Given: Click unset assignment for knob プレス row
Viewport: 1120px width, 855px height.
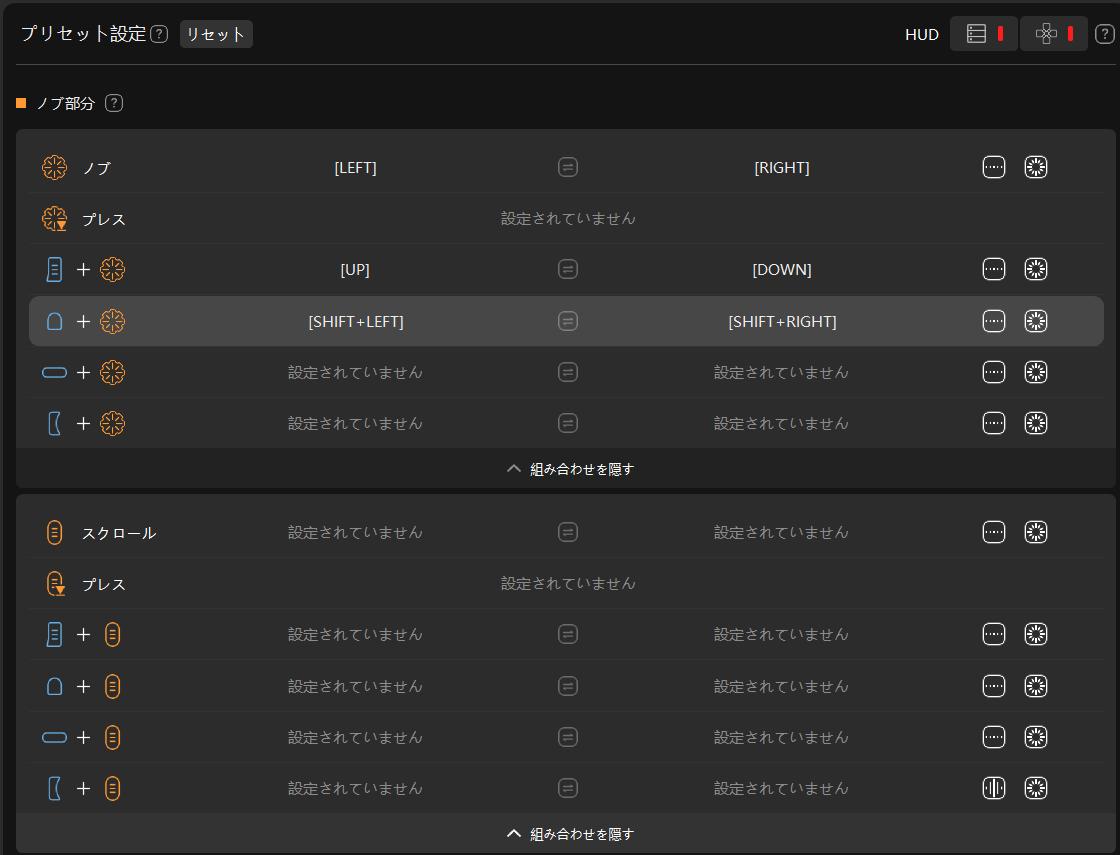Looking at the screenshot, I should [x=568, y=219].
